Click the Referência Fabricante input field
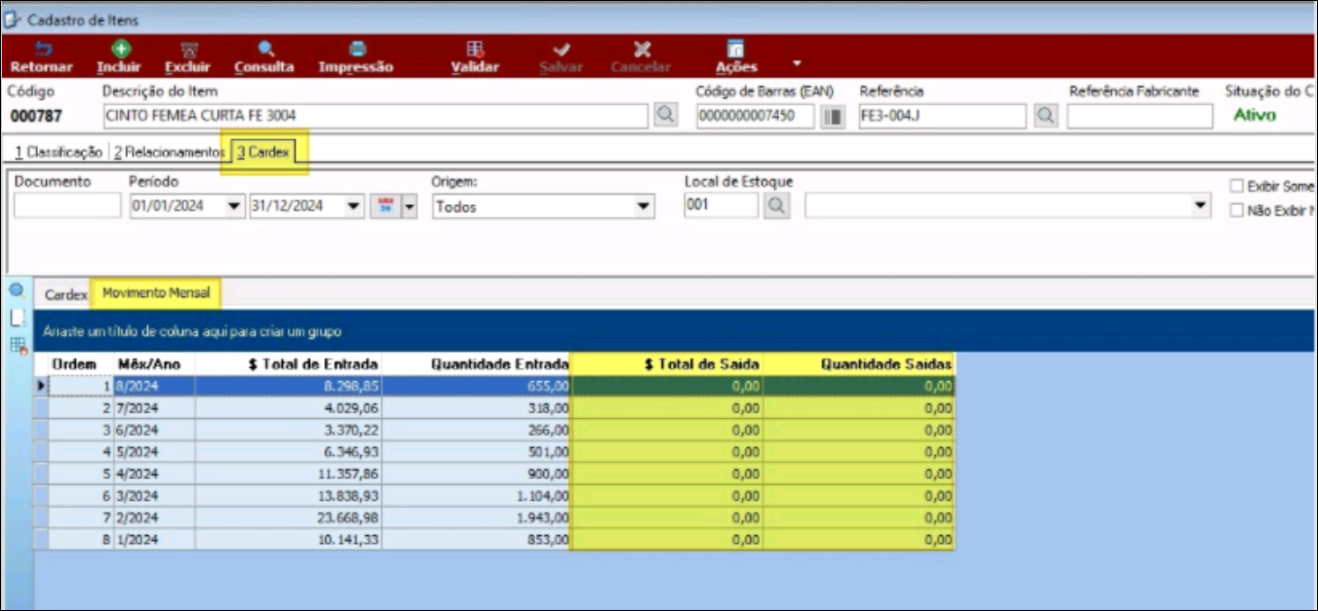The image size is (1318, 611). (1139, 116)
